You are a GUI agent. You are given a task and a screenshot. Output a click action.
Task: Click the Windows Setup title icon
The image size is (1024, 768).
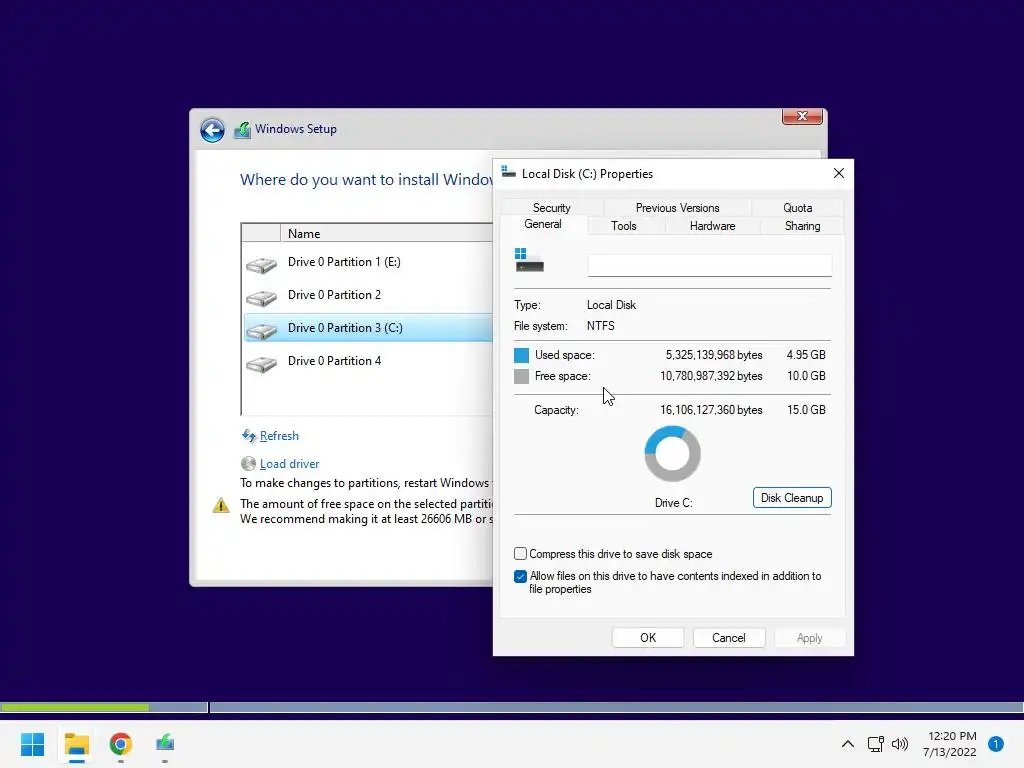point(242,130)
